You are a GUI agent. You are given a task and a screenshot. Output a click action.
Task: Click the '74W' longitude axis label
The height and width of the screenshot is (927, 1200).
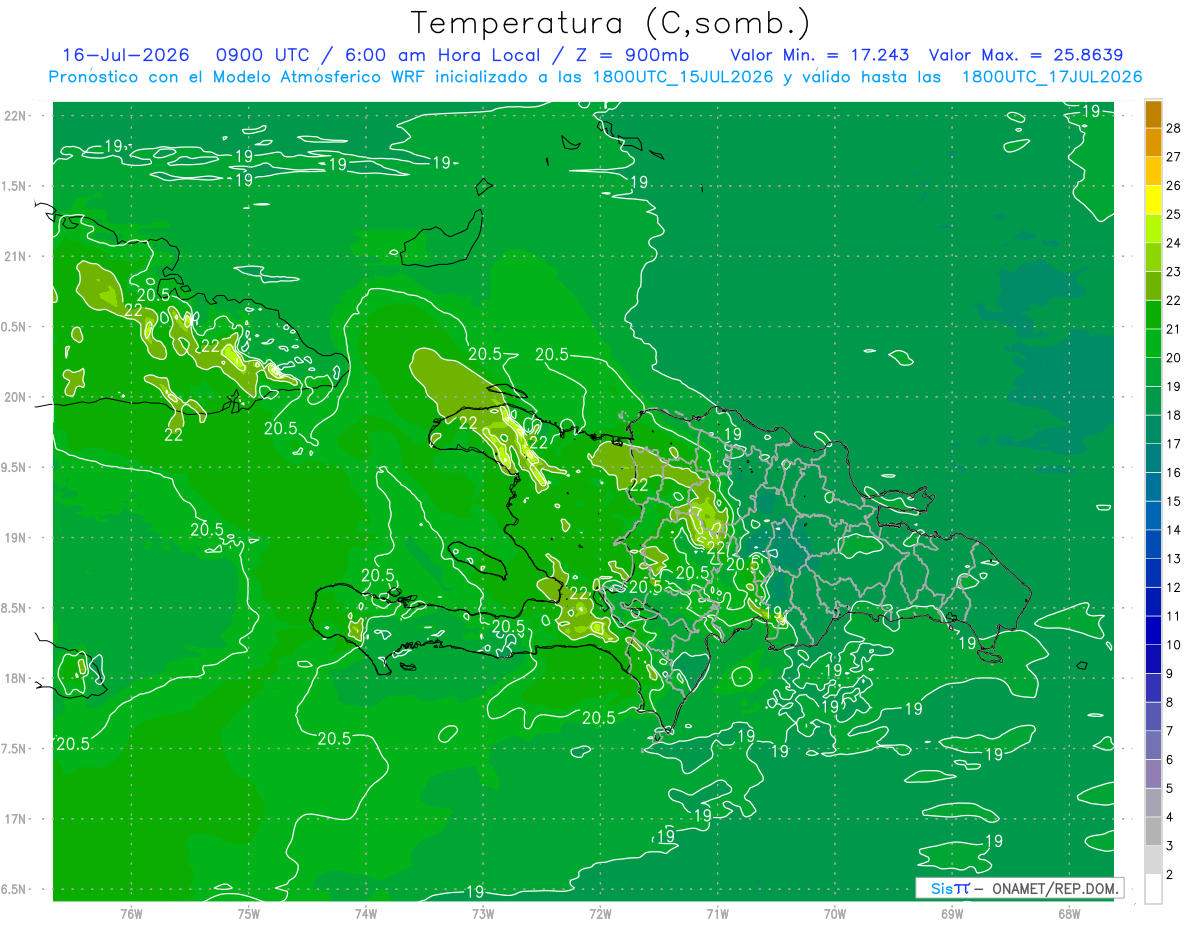tap(365, 913)
